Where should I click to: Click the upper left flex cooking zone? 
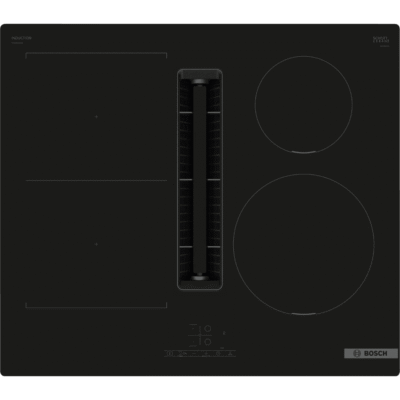click(96, 116)
